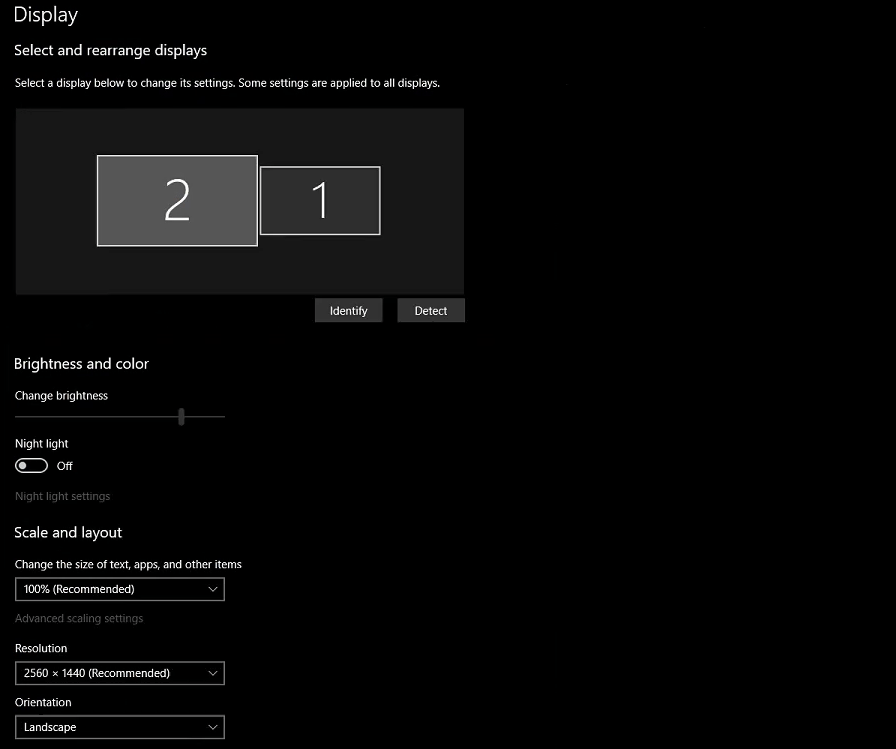This screenshot has height=749, width=896.
Task: Click the chevron on the Resolution dropdown
Action: (x=213, y=673)
